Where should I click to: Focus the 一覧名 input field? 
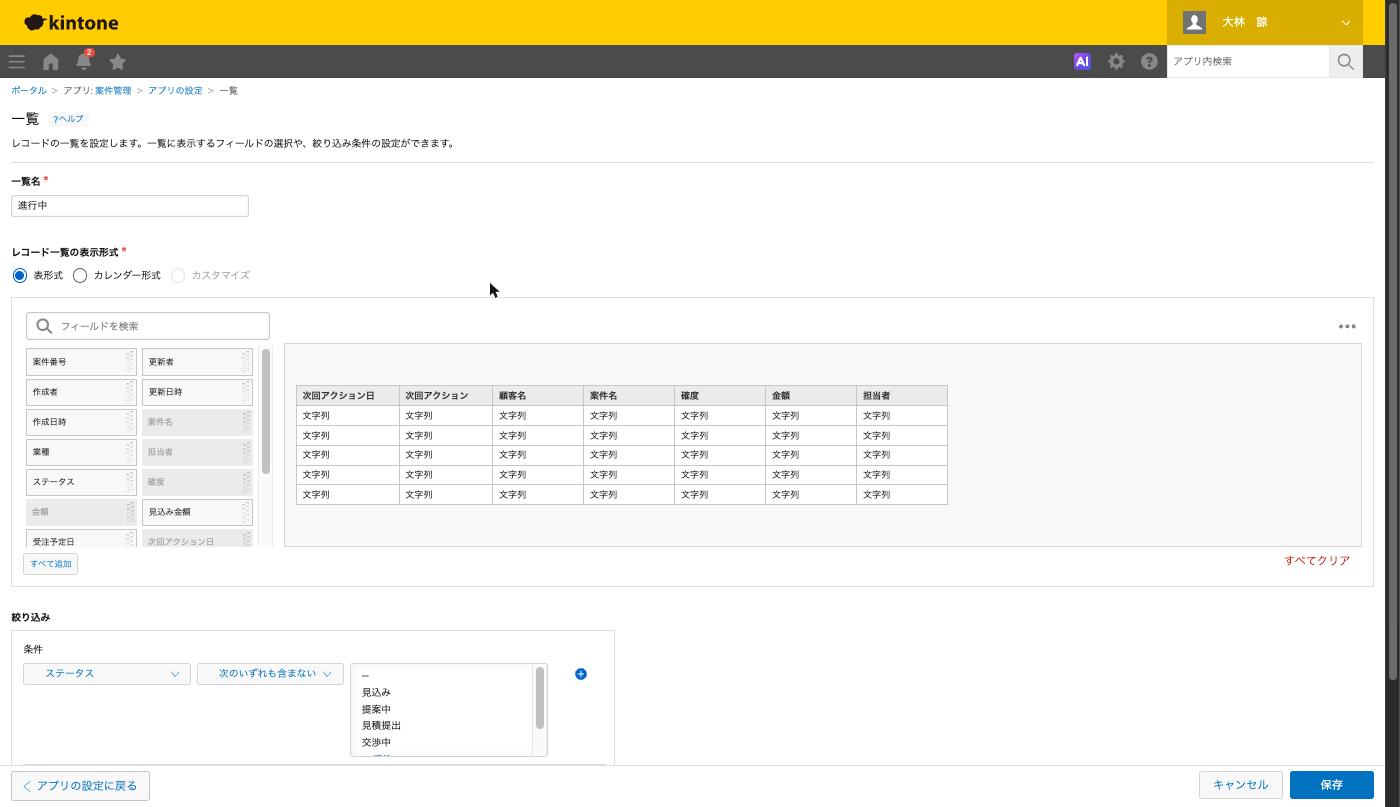click(130, 206)
